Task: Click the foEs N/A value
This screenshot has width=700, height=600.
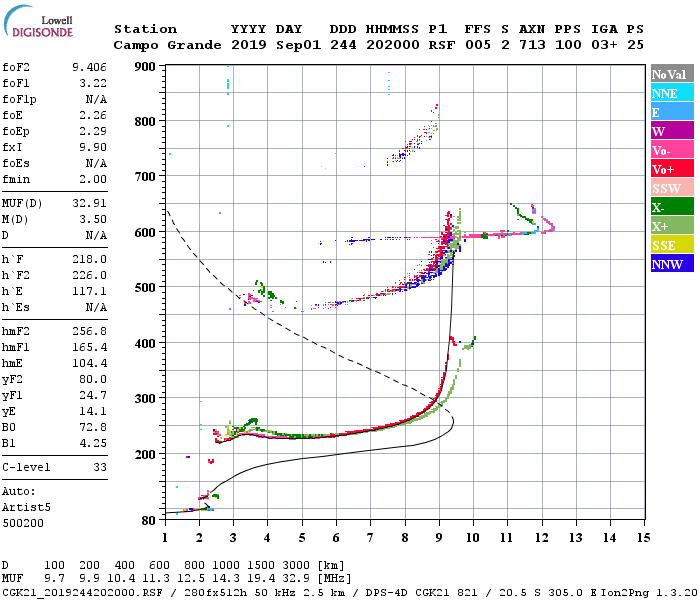Action: pos(96,163)
